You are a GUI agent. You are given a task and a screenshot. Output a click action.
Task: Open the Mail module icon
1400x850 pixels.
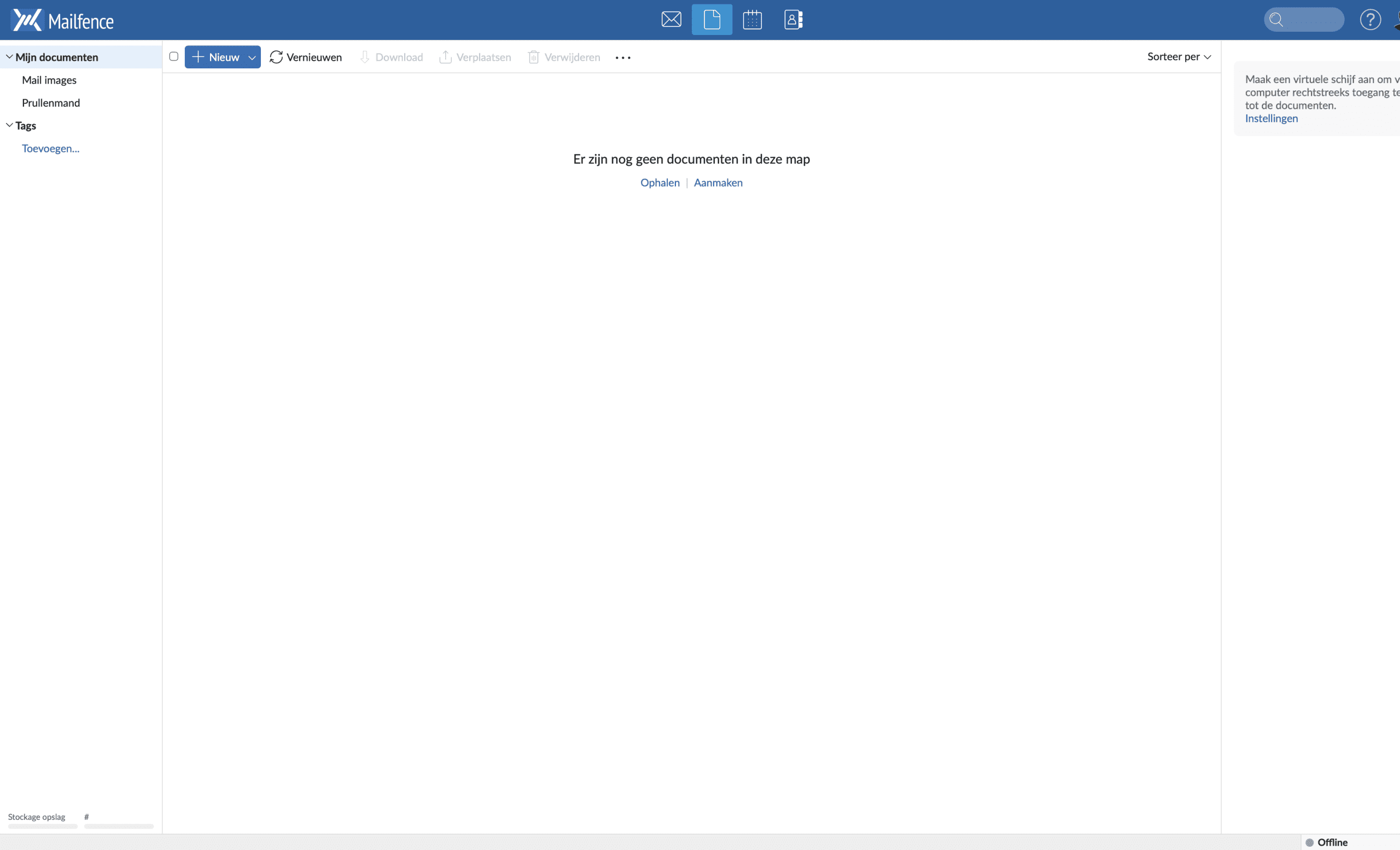coord(671,19)
